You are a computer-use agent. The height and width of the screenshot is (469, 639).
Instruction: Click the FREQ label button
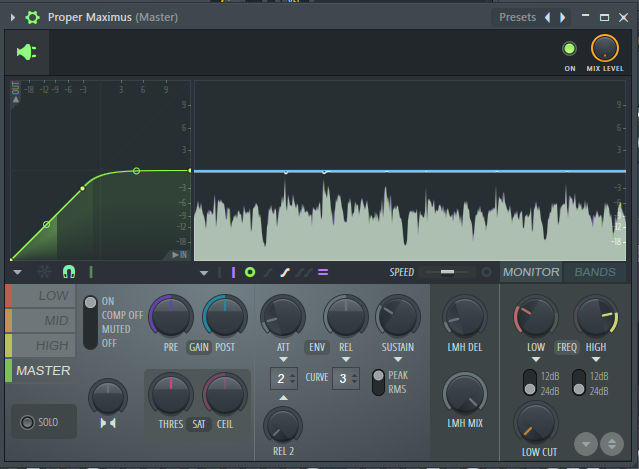click(x=567, y=347)
